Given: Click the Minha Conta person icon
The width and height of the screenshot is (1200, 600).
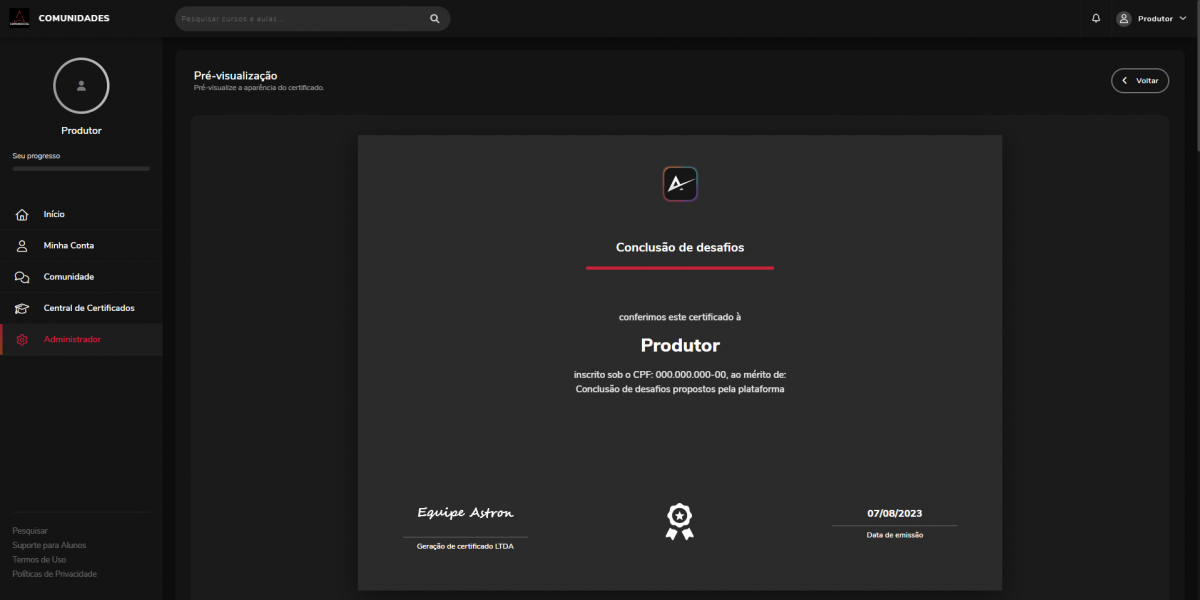Looking at the screenshot, I should pos(22,246).
